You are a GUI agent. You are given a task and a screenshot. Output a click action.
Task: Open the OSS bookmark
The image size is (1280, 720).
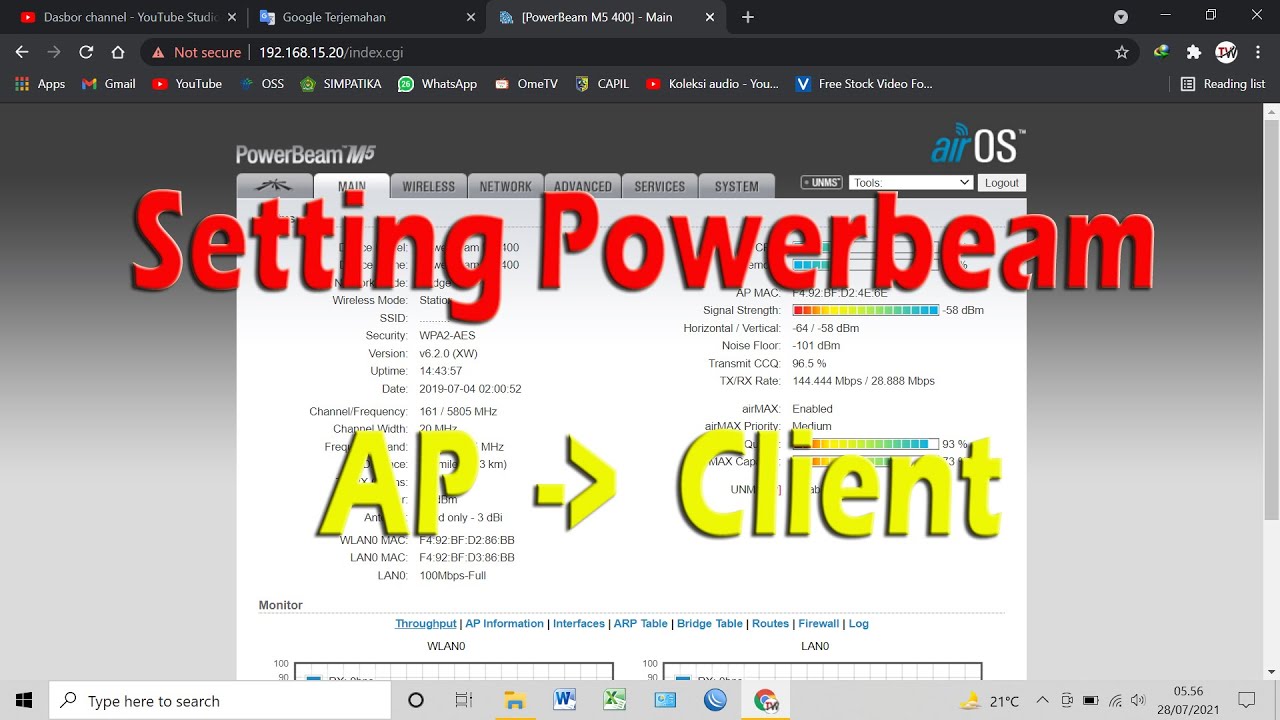pos(262,84)
